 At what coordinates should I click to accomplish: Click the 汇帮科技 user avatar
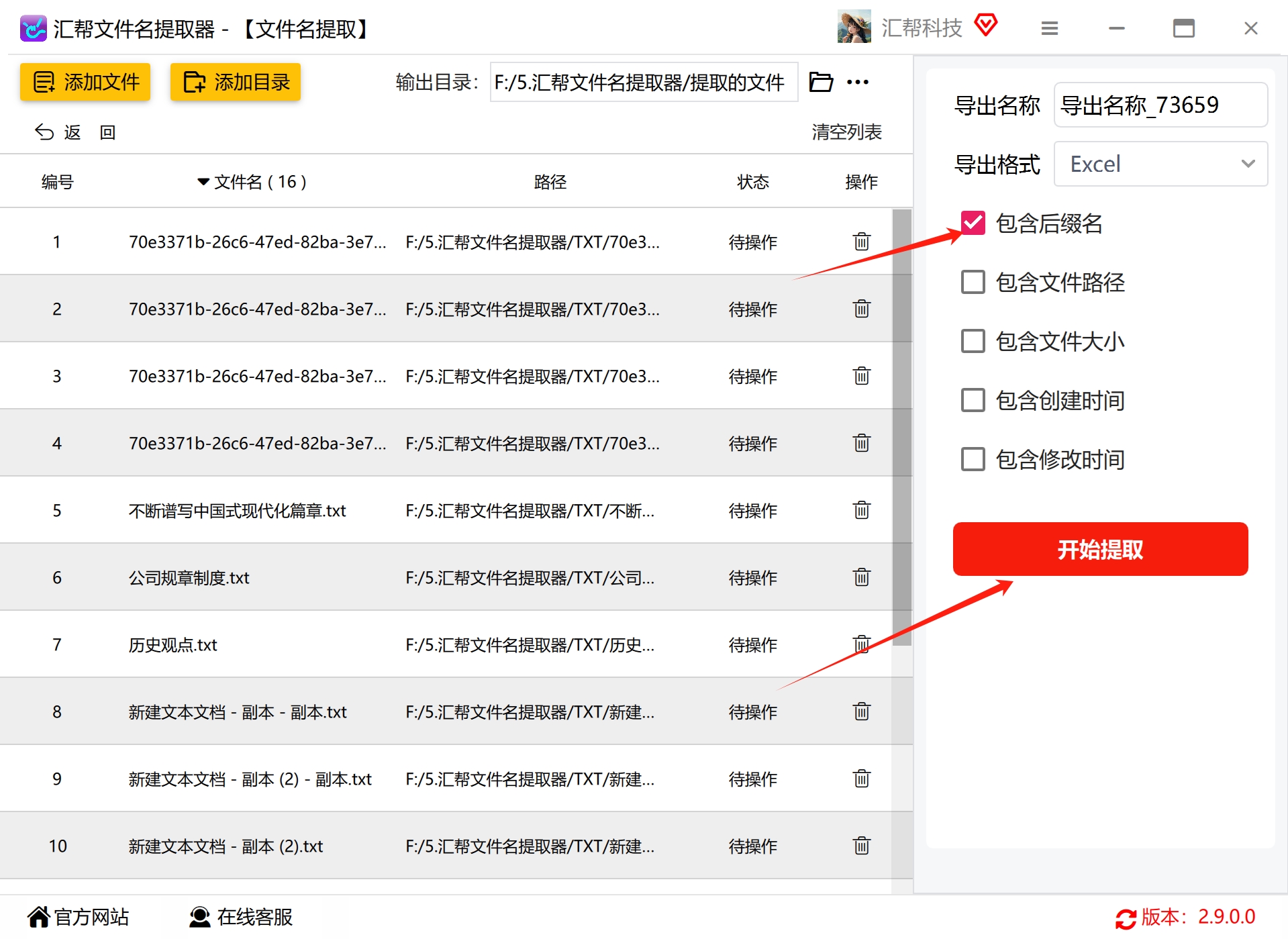click(x=854, y=27)
